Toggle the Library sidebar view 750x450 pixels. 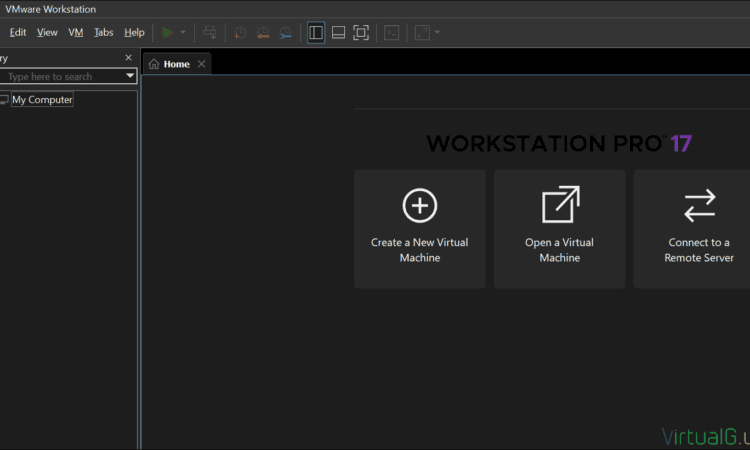click(316, 32)
